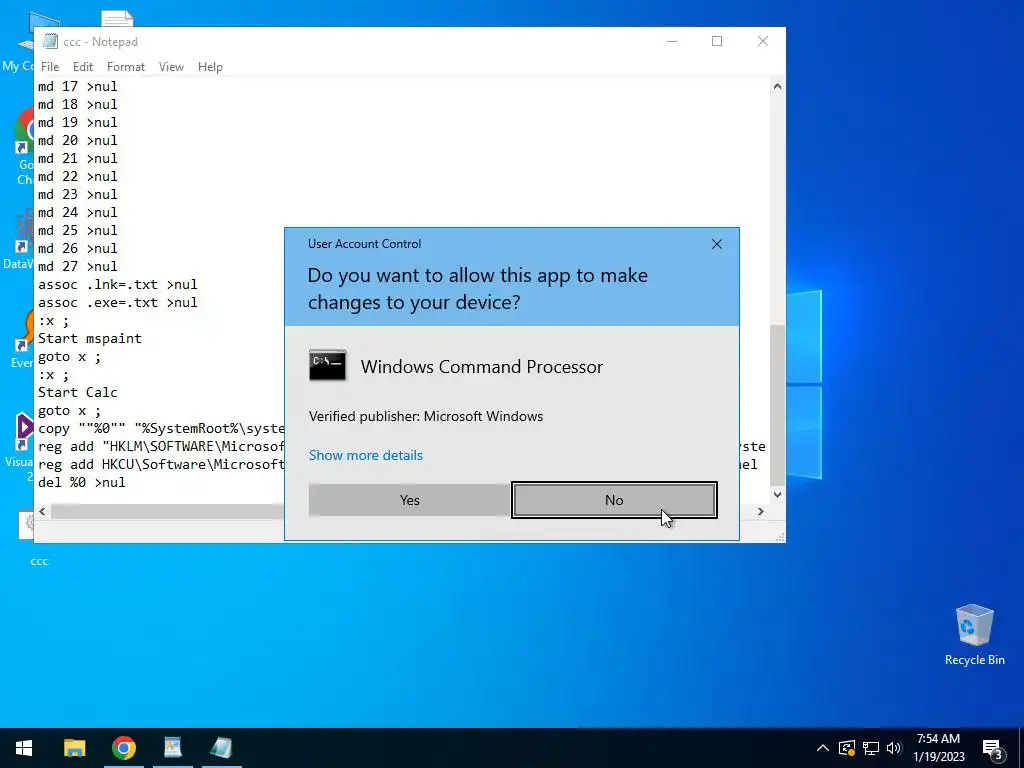Open Notepad's Format menu
The image size is (1024, 768).
tap(125, 67)
